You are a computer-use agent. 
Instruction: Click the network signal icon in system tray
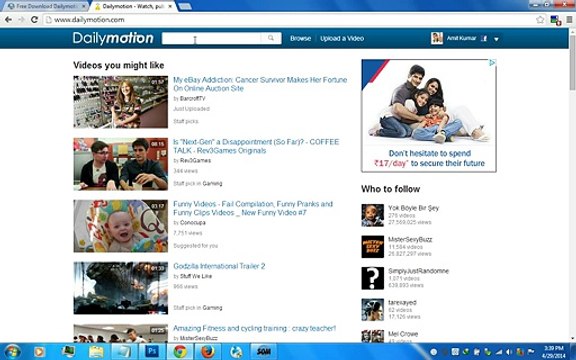[x=499, y=352]
